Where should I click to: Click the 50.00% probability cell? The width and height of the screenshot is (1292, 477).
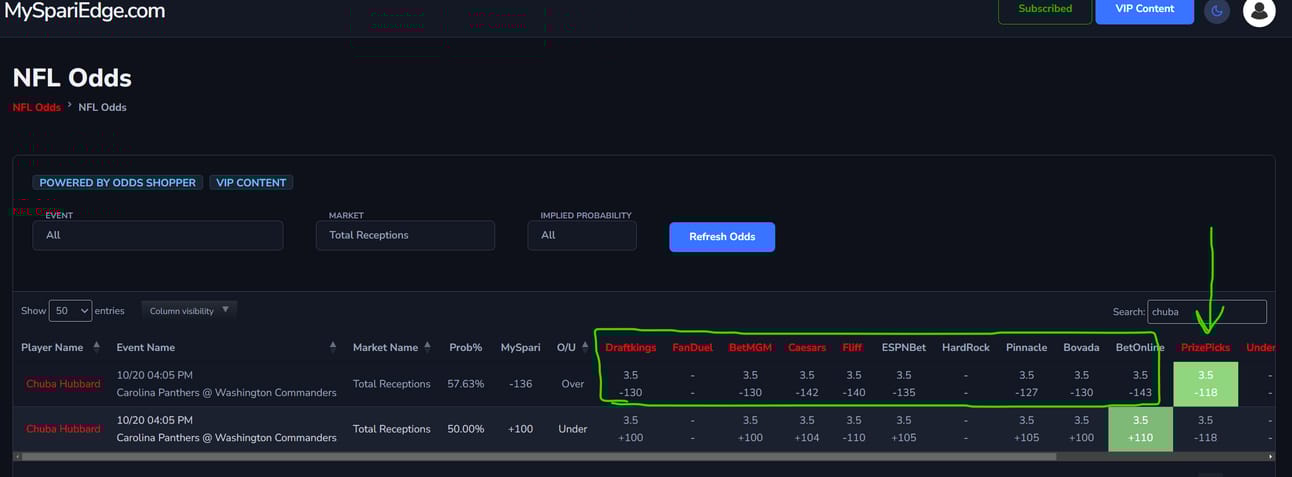pos(466,429)
